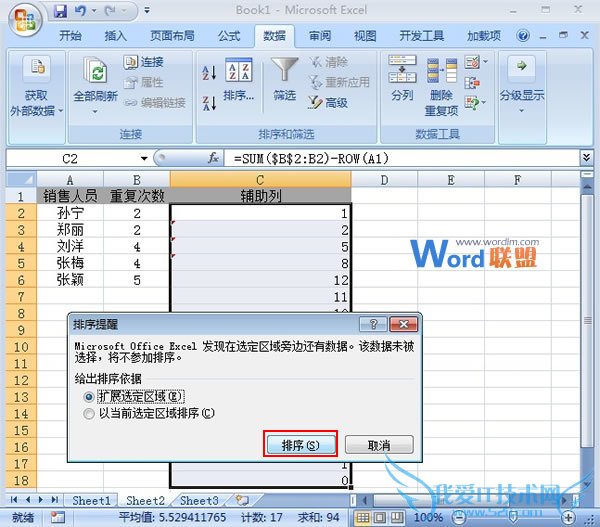This screenshot has width=600, height=527.
Task: Click the 取消 button
Action: coord(379,445)
